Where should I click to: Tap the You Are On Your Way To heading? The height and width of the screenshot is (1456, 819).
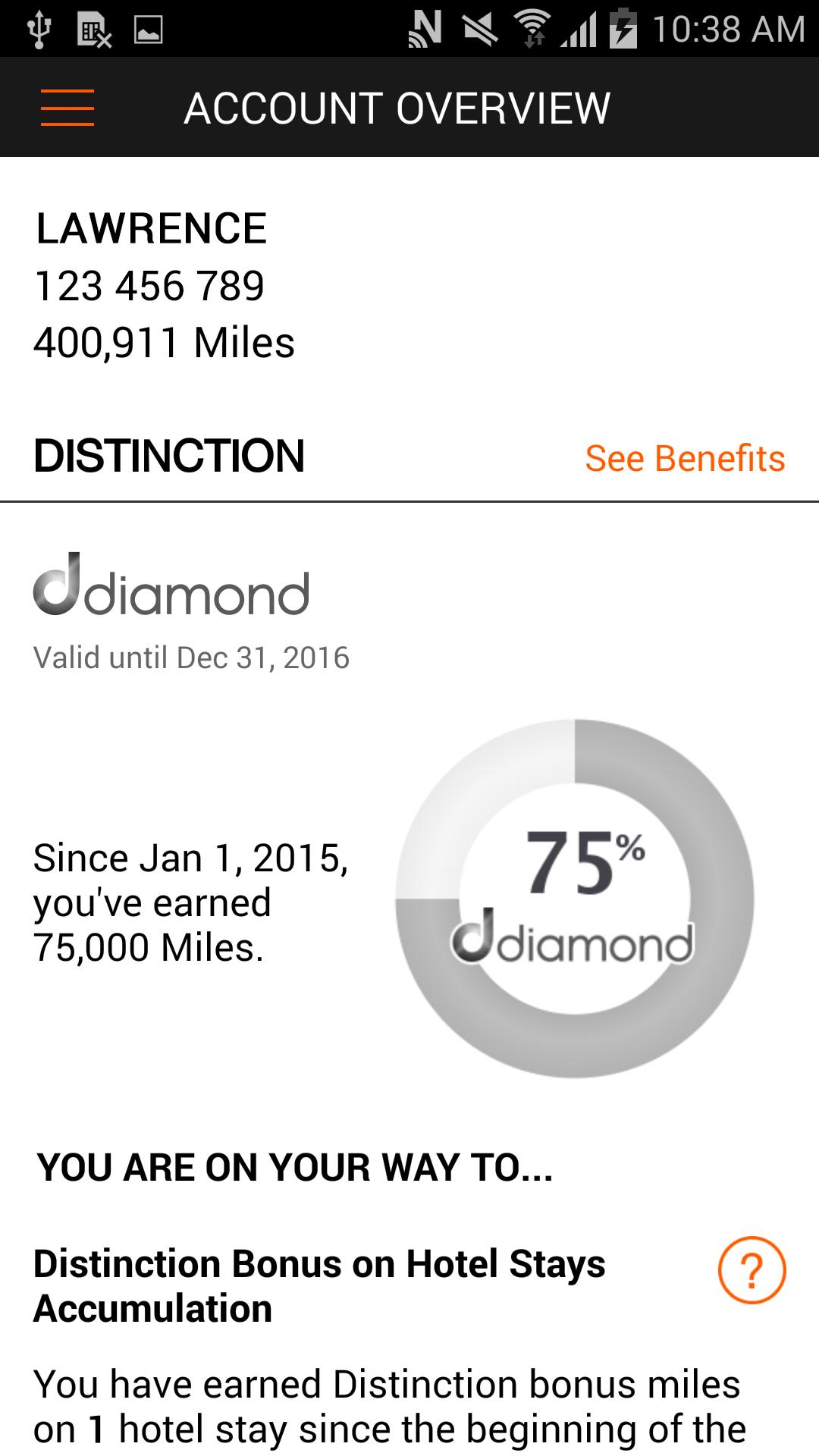(295, 1167)
